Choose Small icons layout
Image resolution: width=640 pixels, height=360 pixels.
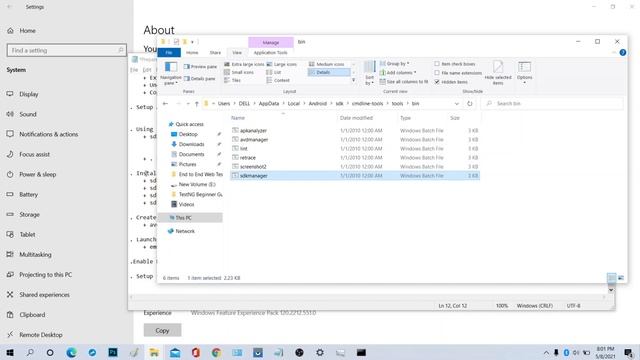[x=239, y=72]
